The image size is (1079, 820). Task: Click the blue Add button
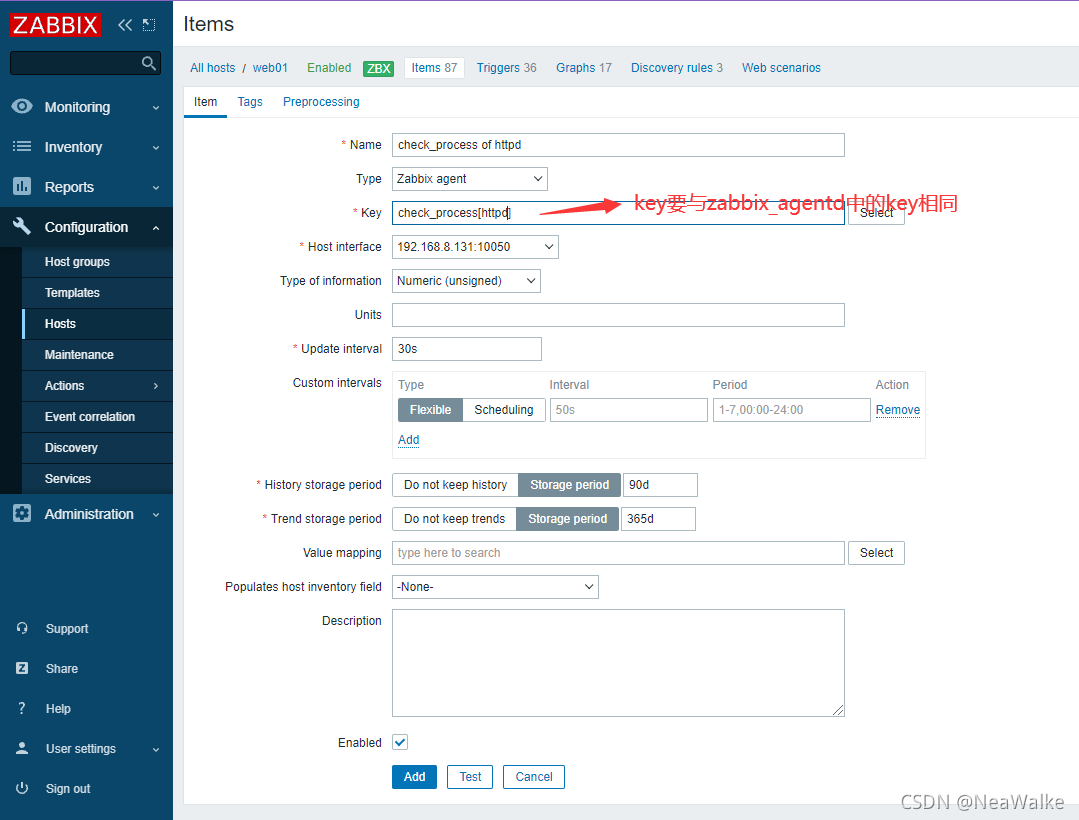[x=414, y=777]
